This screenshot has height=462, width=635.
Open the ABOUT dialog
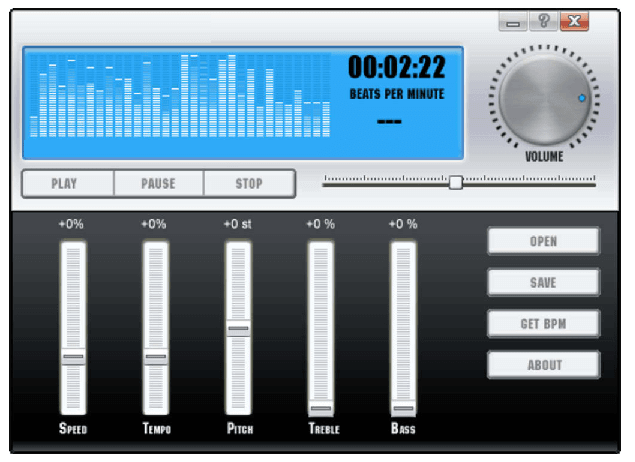click(543, 365)
